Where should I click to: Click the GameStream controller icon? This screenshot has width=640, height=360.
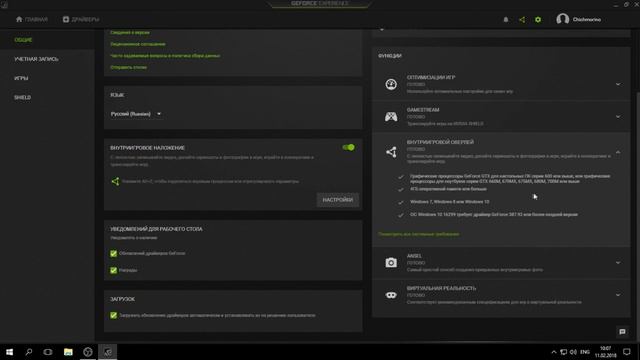391,117
